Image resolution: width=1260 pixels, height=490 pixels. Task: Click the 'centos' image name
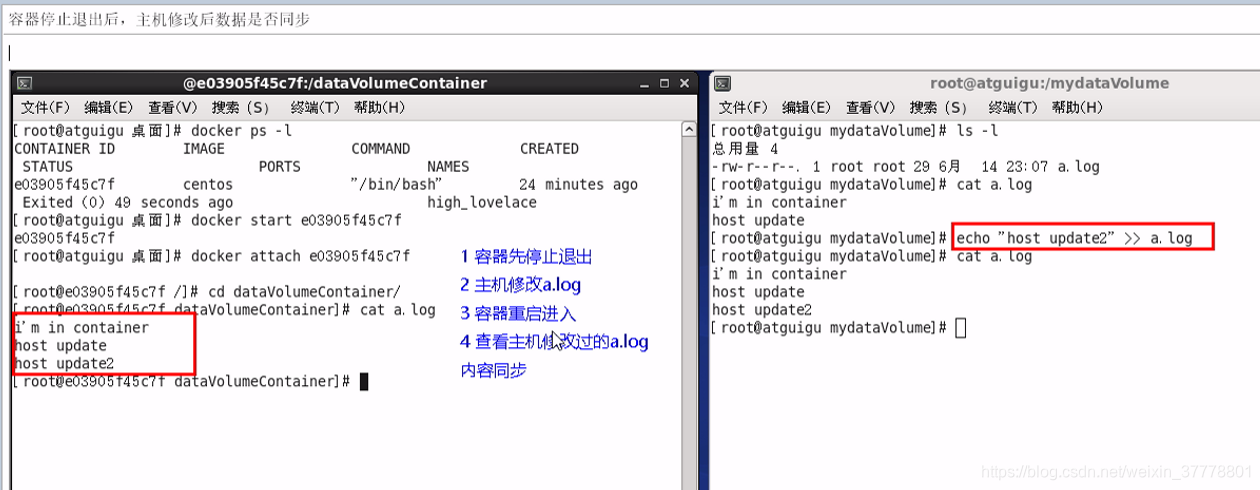[208, 185]
